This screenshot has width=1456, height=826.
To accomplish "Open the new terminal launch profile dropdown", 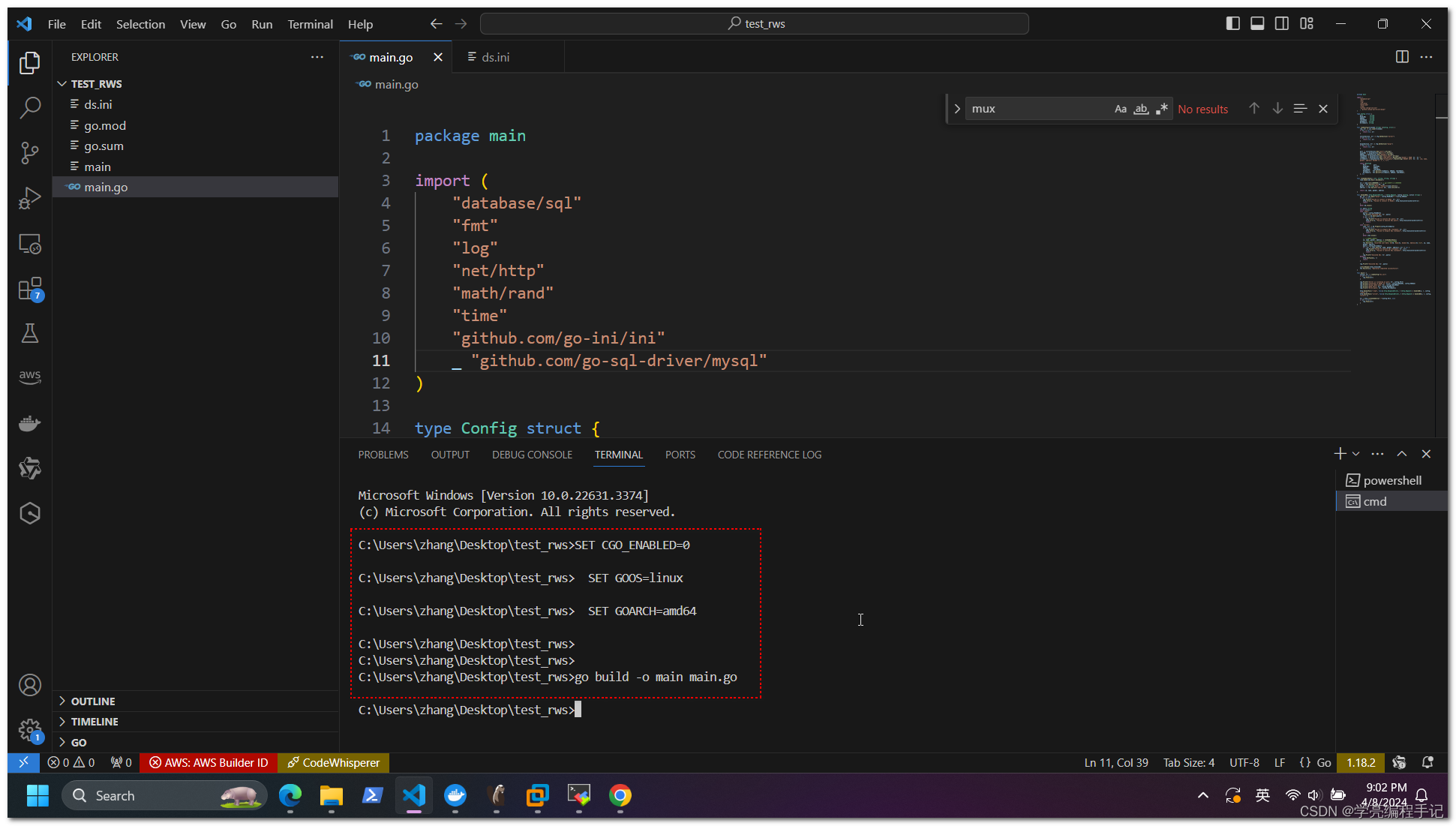I will (x=1356, y=454).
